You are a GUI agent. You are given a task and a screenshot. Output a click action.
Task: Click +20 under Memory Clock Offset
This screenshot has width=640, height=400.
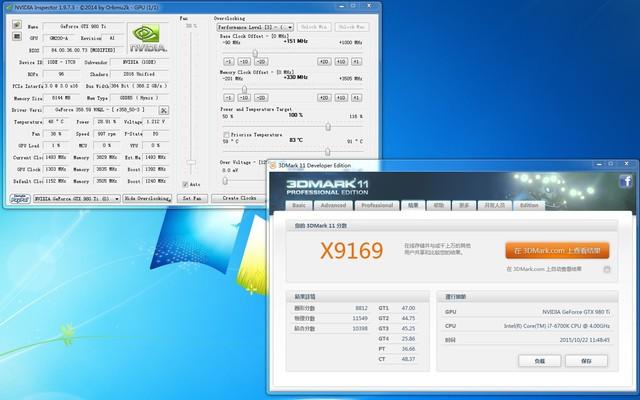tap(324, 98)
